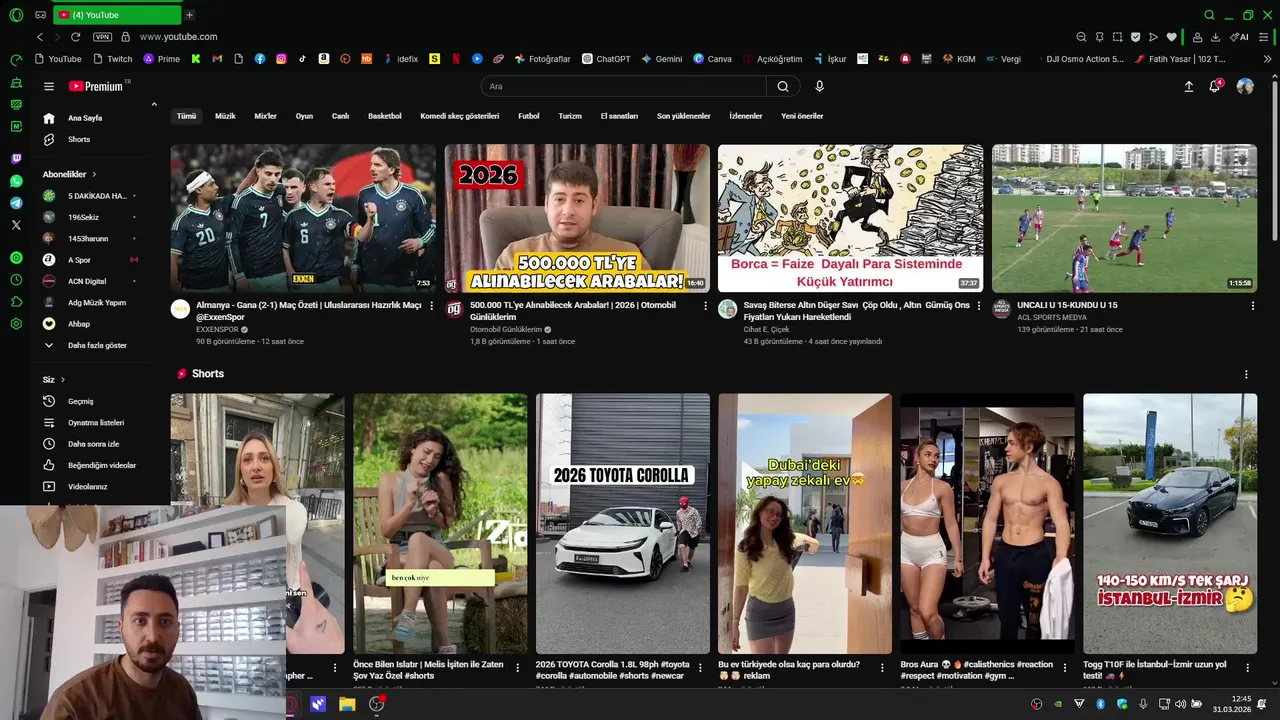Select the Futbol filter chip

(529, 116)
